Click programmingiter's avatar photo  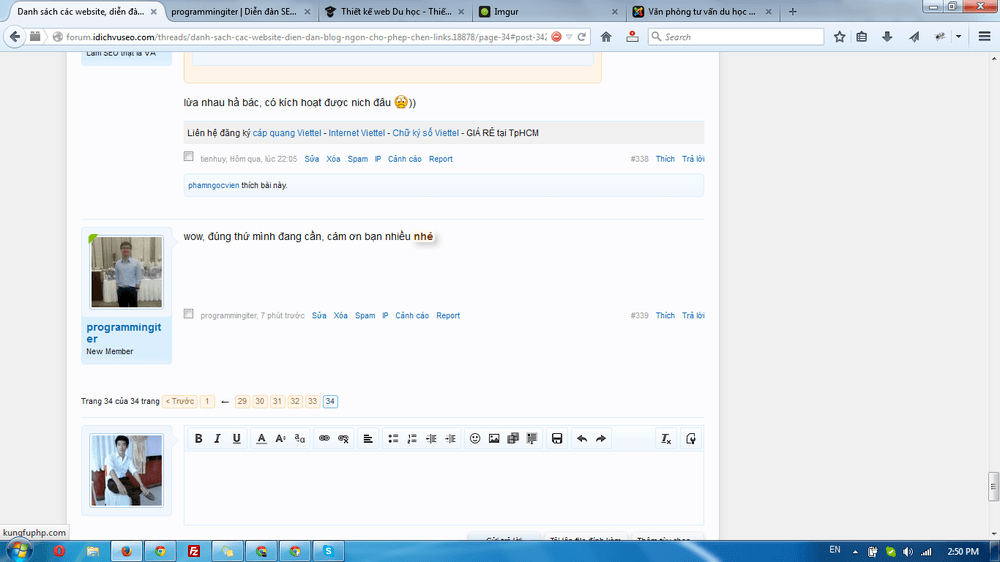point(126,272)
